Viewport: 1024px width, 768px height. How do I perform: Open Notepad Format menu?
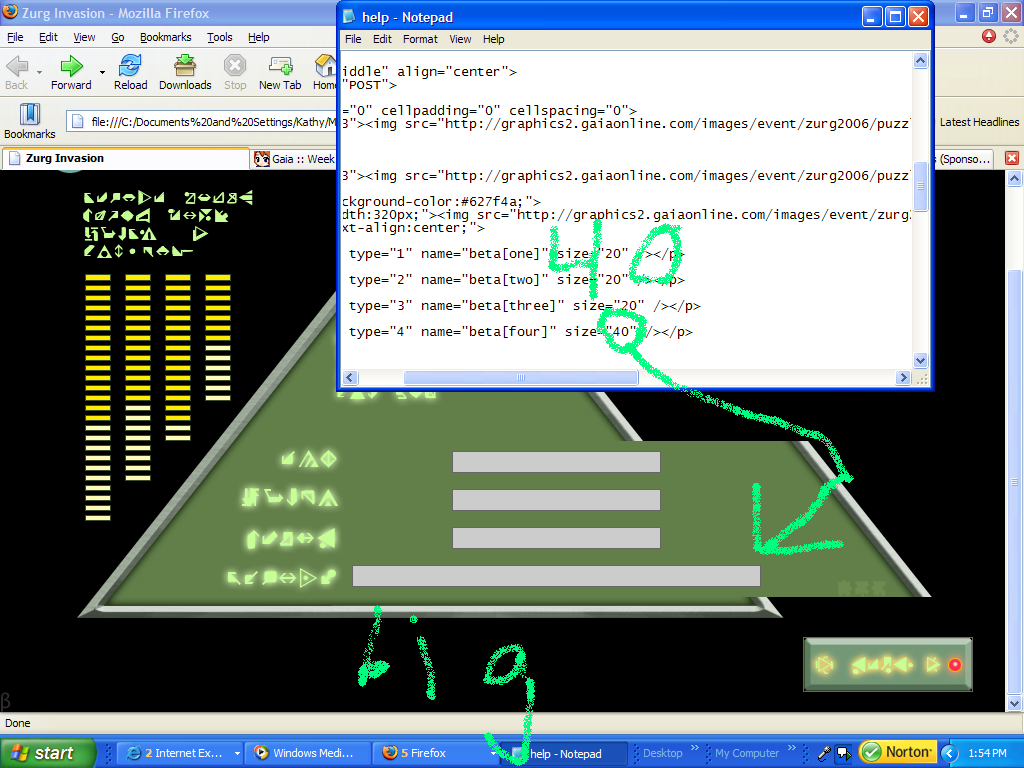[x=420, y=39]
